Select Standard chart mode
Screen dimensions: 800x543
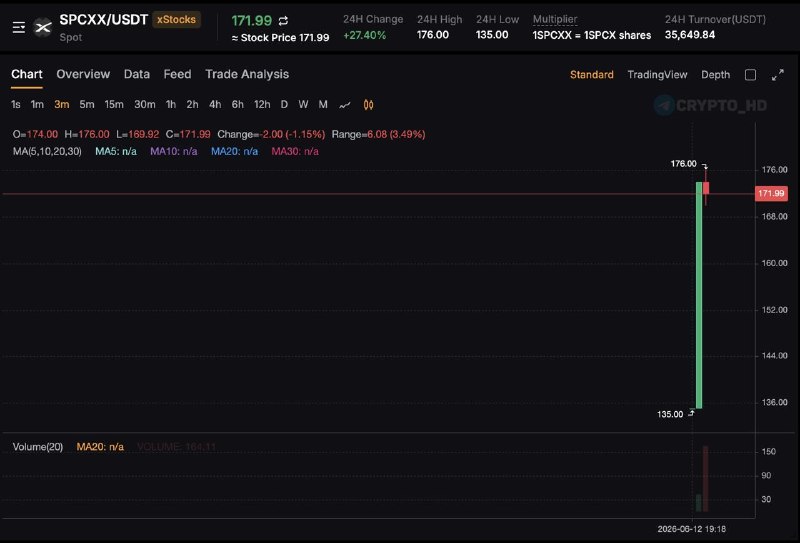(592, 75)
